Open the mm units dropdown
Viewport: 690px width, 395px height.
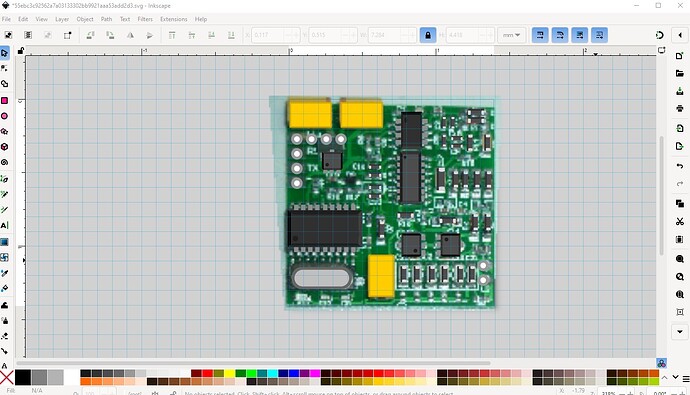point(511,35)
